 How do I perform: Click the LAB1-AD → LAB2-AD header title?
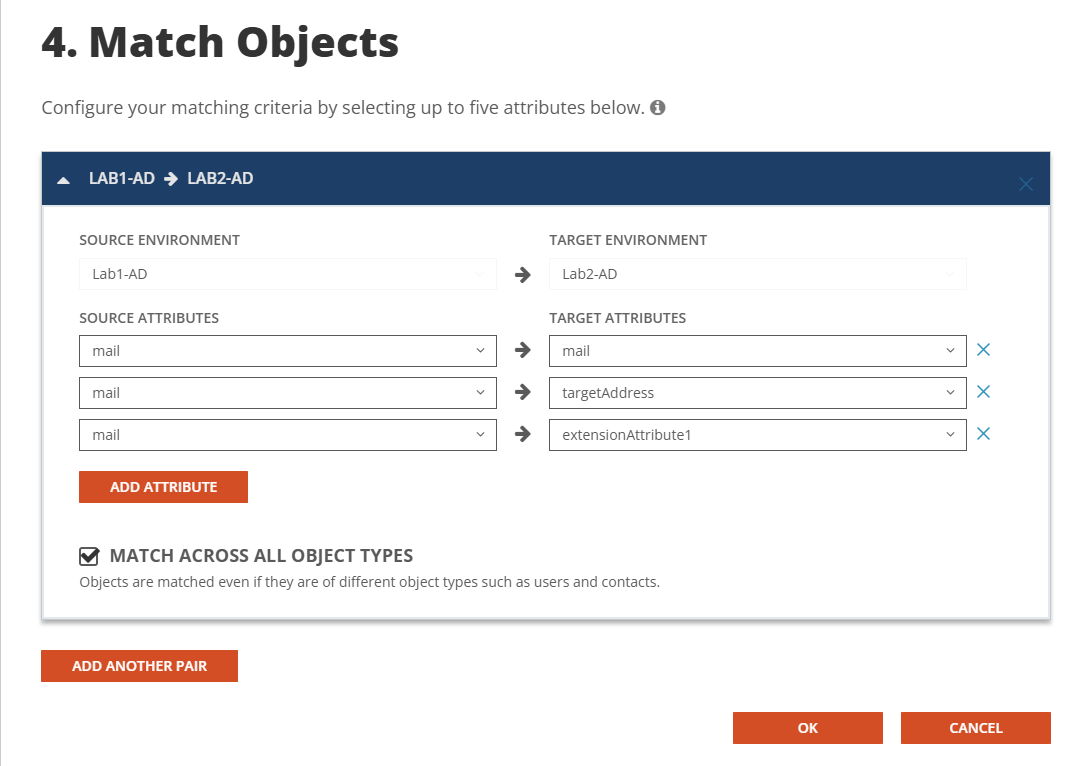coord(171,179)
